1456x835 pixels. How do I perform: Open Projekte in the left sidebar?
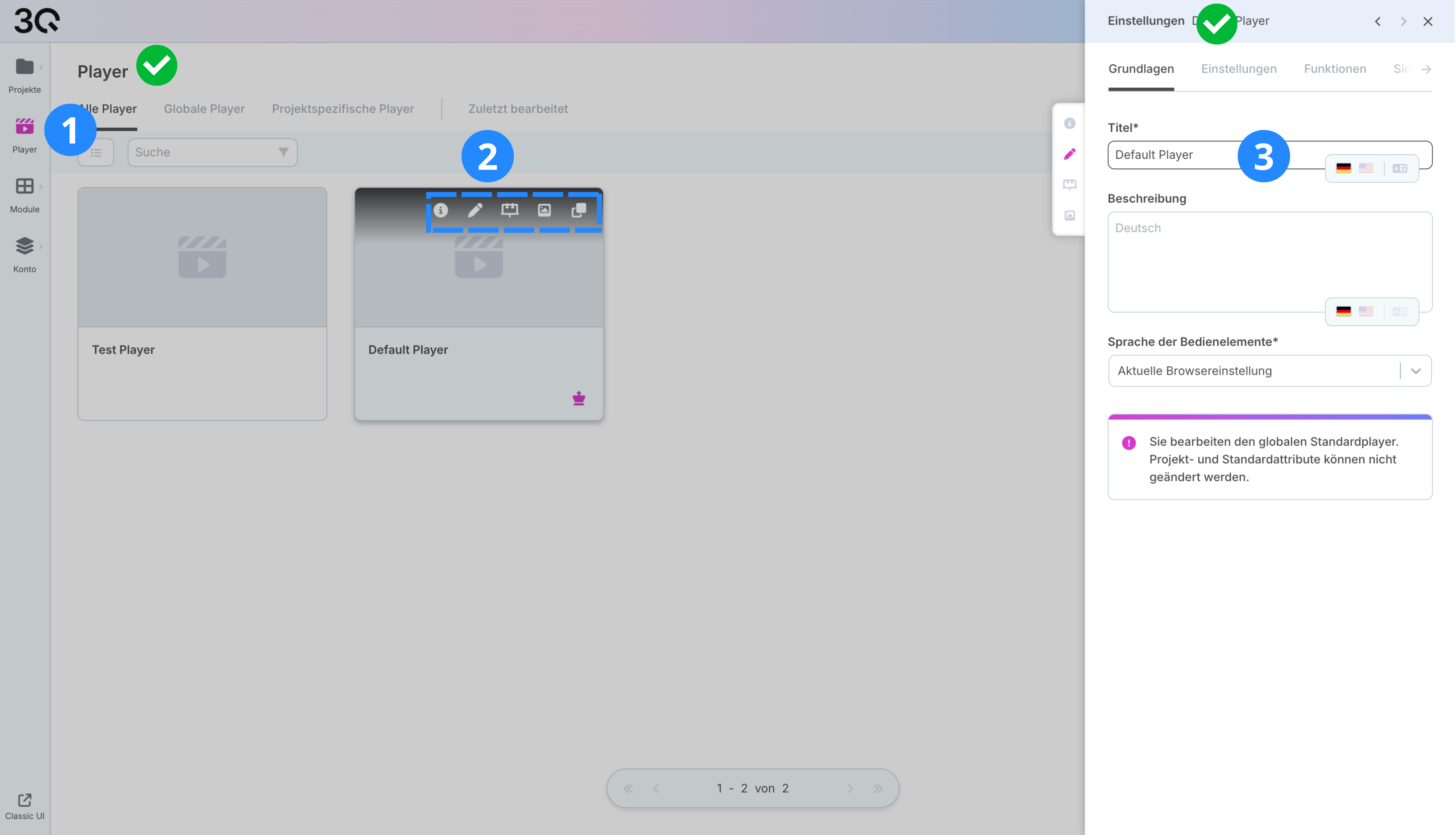[25, 75]
